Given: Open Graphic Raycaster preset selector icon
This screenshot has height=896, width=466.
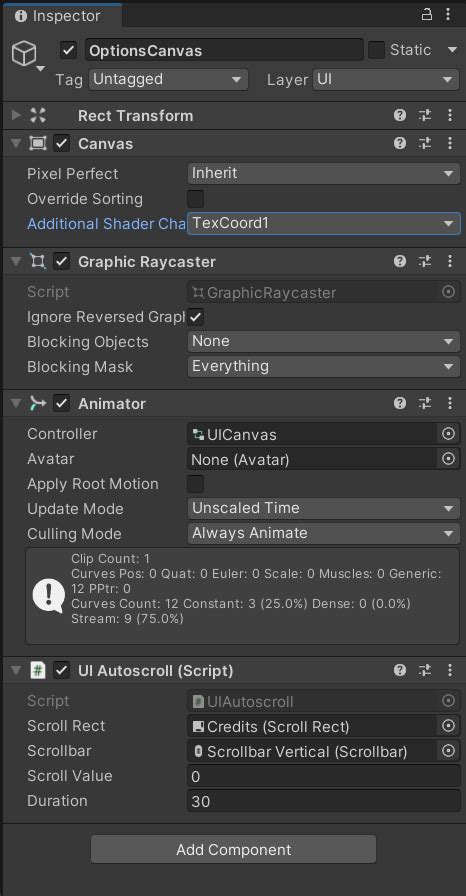Looking at the screenshot, I should [425, 261].
